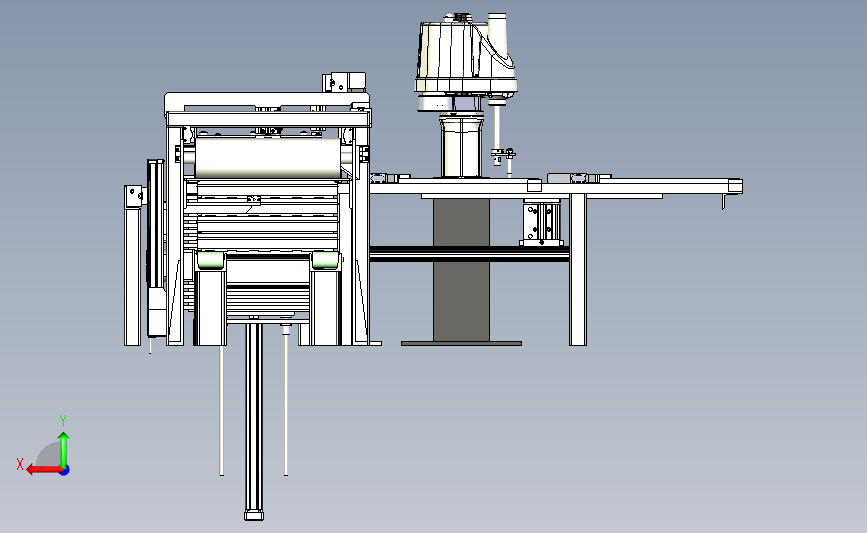
Task: Click the blue Z axis ball of the triad
Action: point(65,471)
